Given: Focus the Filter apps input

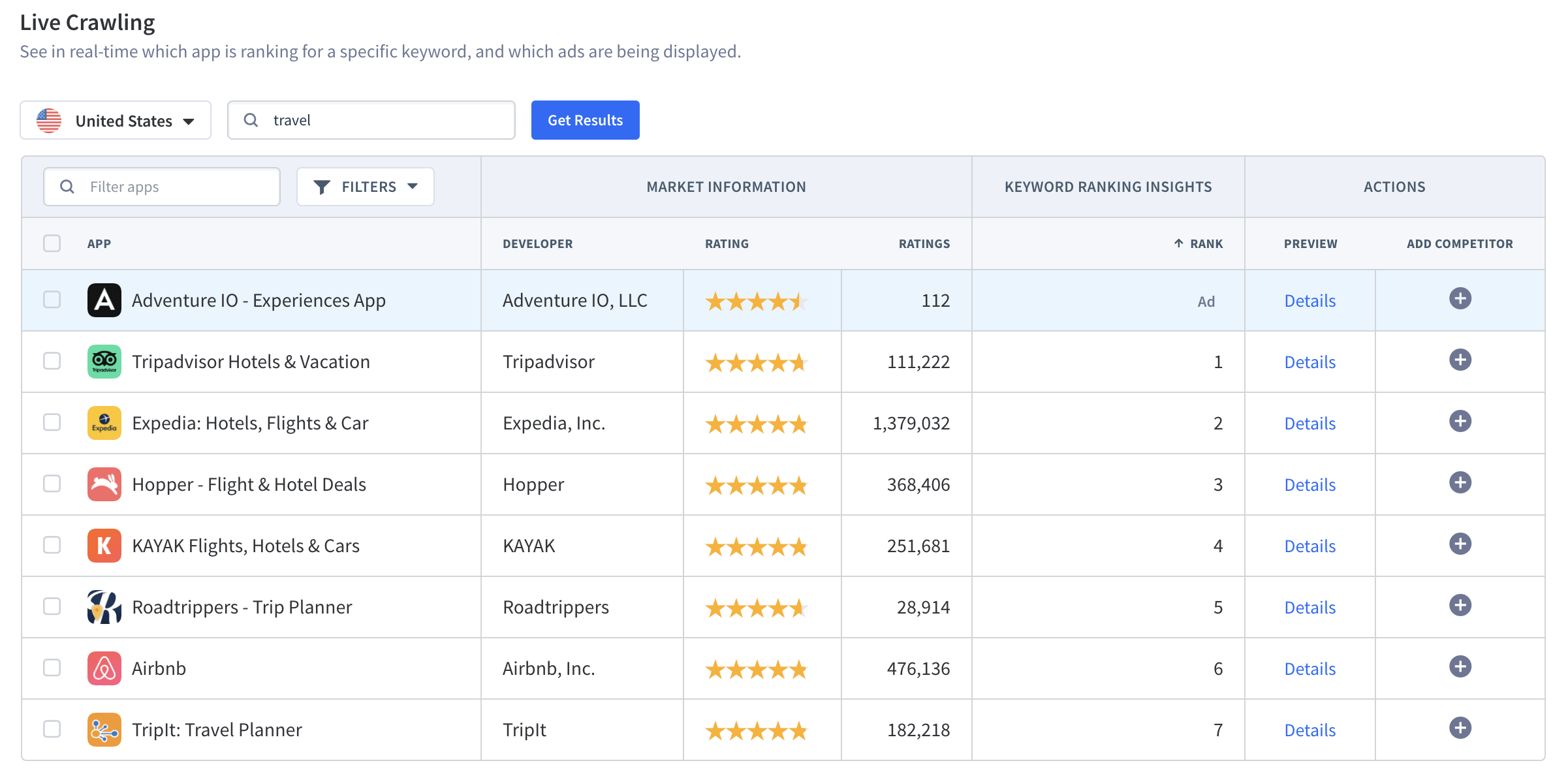Looking at the screenshot, I should (162, 187).
